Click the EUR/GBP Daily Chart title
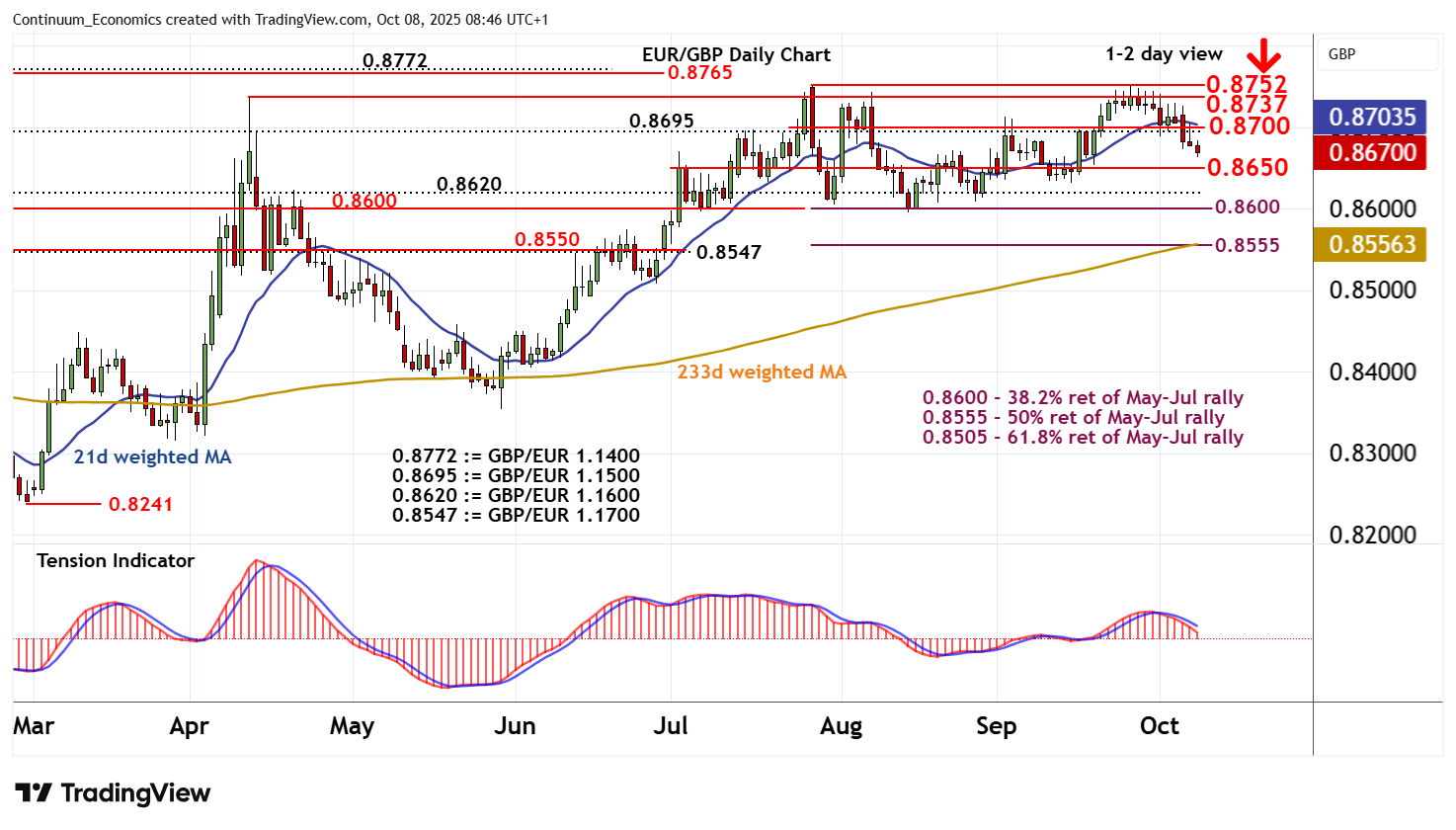Screen dimensions: 1456x830 [x=736, y=54]
